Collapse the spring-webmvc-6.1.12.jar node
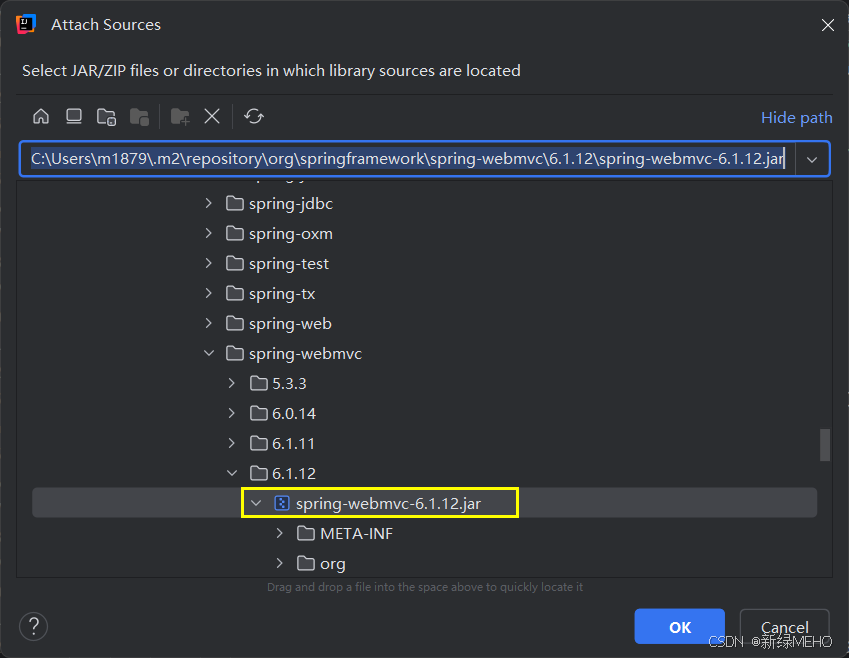Viewport: 849px width, 658px height. [x=256, y=503]
